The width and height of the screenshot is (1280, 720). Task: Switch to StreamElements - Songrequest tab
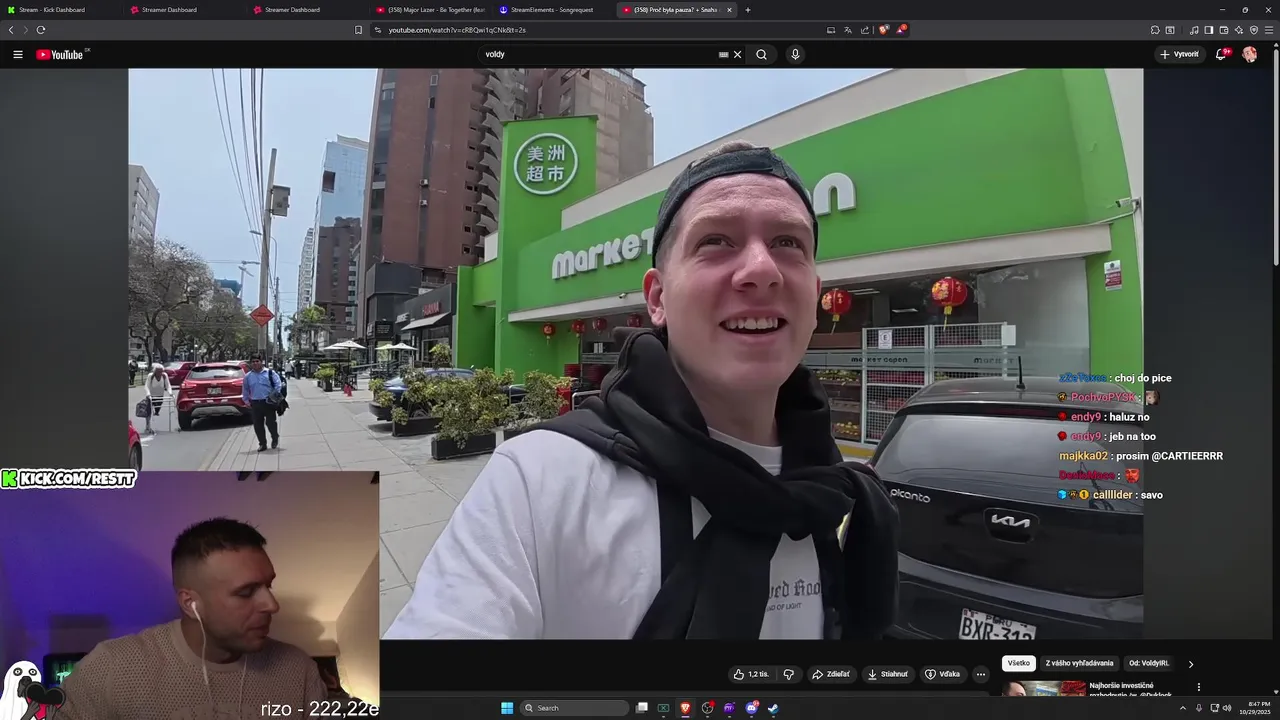tap(553, 10)
